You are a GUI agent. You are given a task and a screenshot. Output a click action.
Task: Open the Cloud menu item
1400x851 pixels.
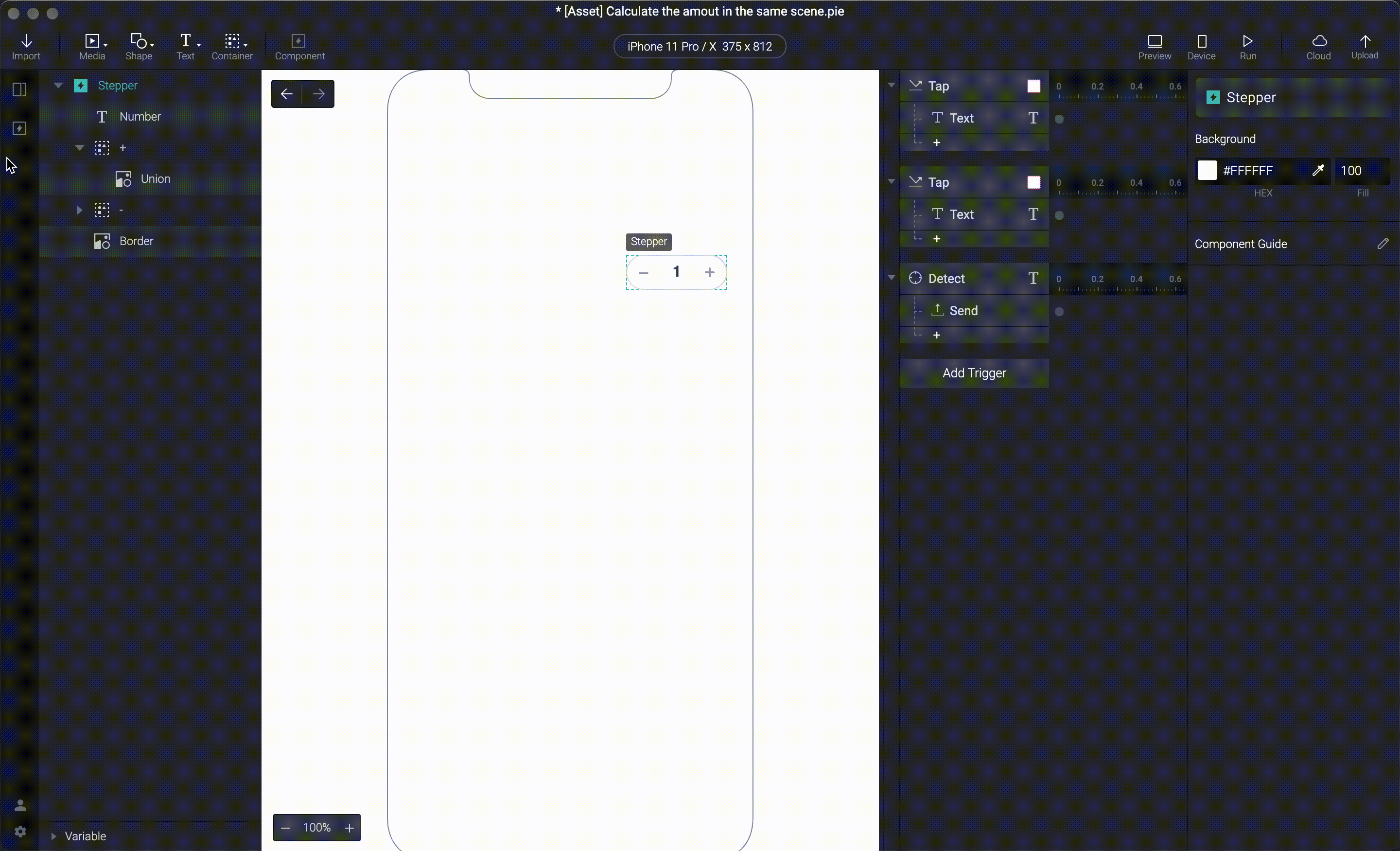pos(1319,47)
